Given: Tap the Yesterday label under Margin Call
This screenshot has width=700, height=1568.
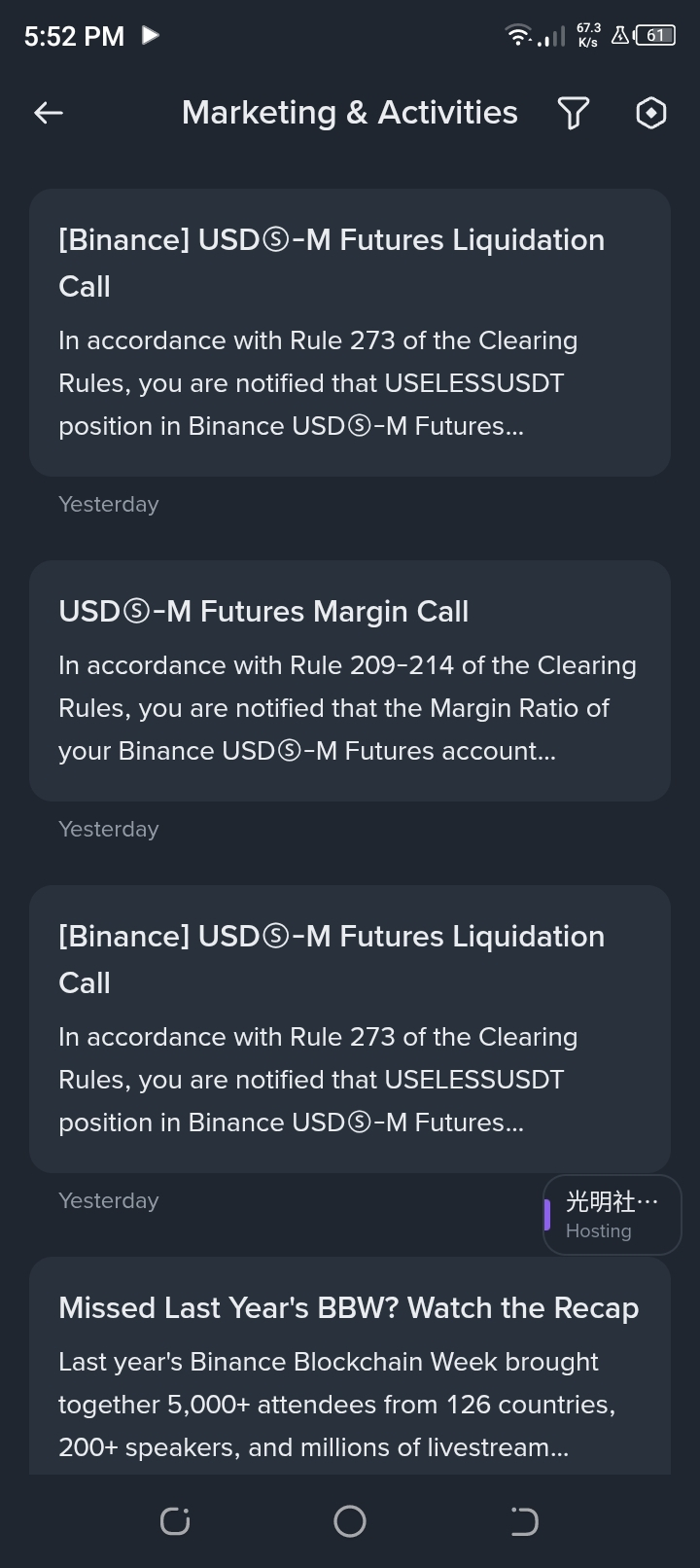Looking at the screenshot, I should point(109,829).
